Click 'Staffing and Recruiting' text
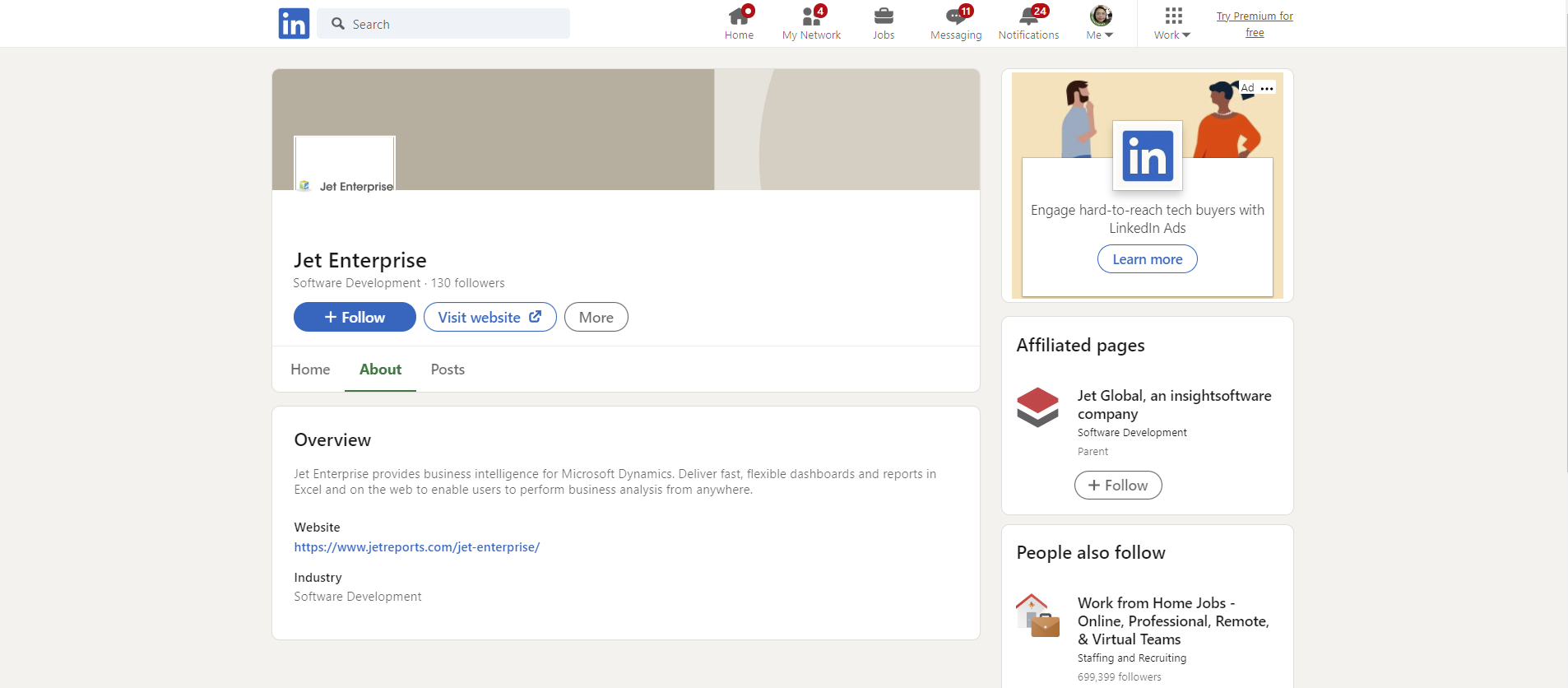The width and height of the screenshot is (1568, 688). (1132, 658)
